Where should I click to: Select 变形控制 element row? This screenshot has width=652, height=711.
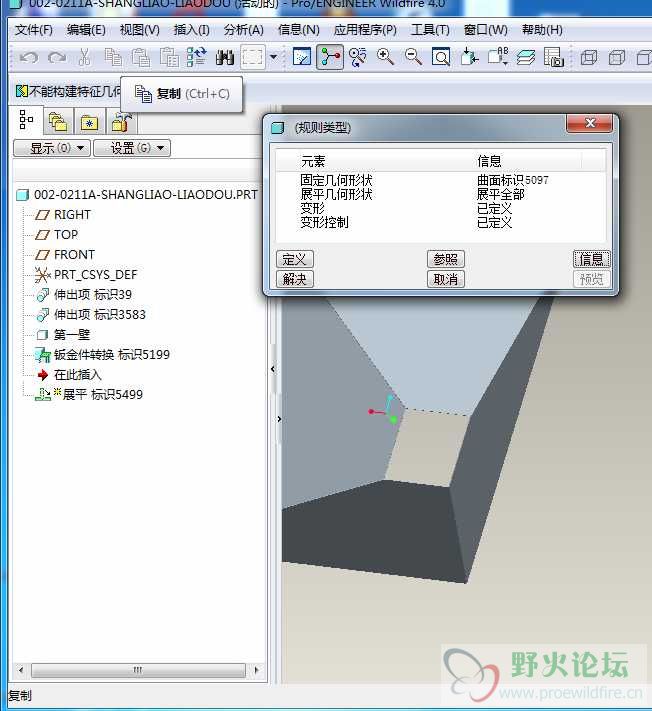pyautogui.click(x=440, y=222)
